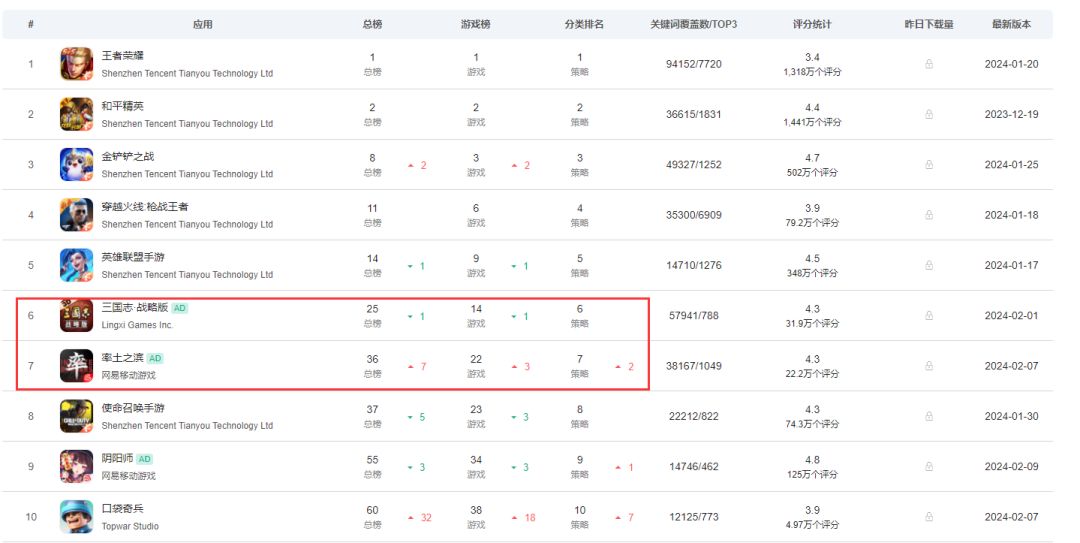Click the 昨日下载量 column header
Viewport: 1080px width, 543px height.
pyautogui.click(x=928, y=24)
